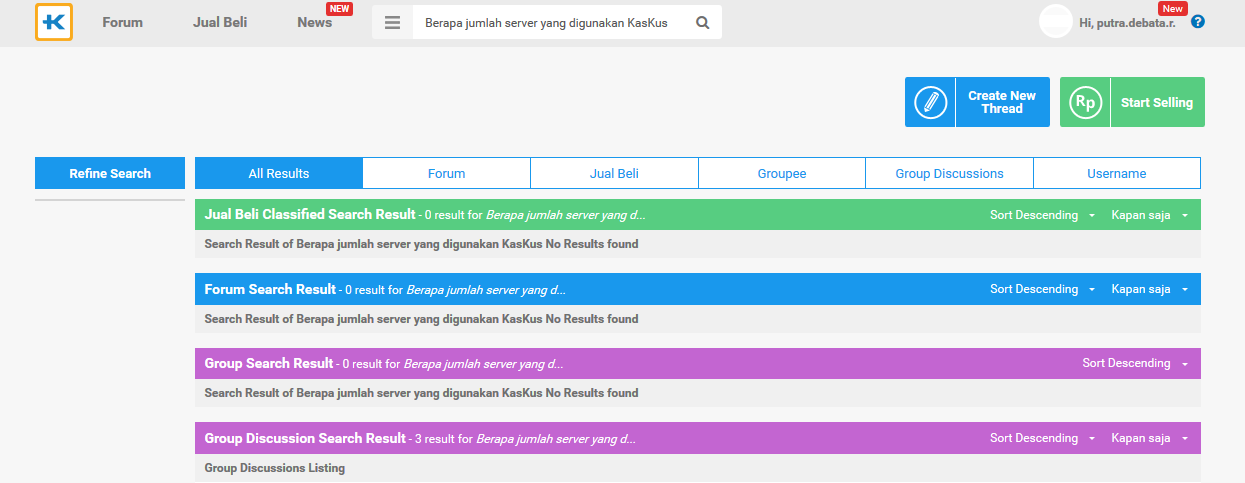1245x483 pixels.
Task: Click Group Discussions Listing text
Action: point(275,468)
